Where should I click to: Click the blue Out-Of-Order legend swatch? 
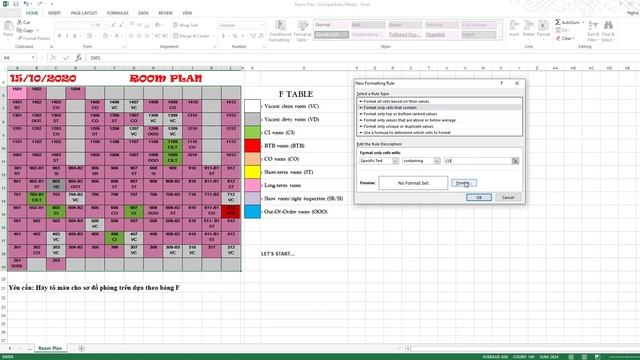[x=252, y=211]
